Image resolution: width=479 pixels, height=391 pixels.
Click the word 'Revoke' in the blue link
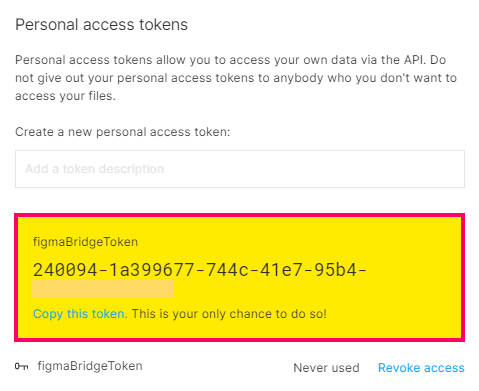point(399,368)
